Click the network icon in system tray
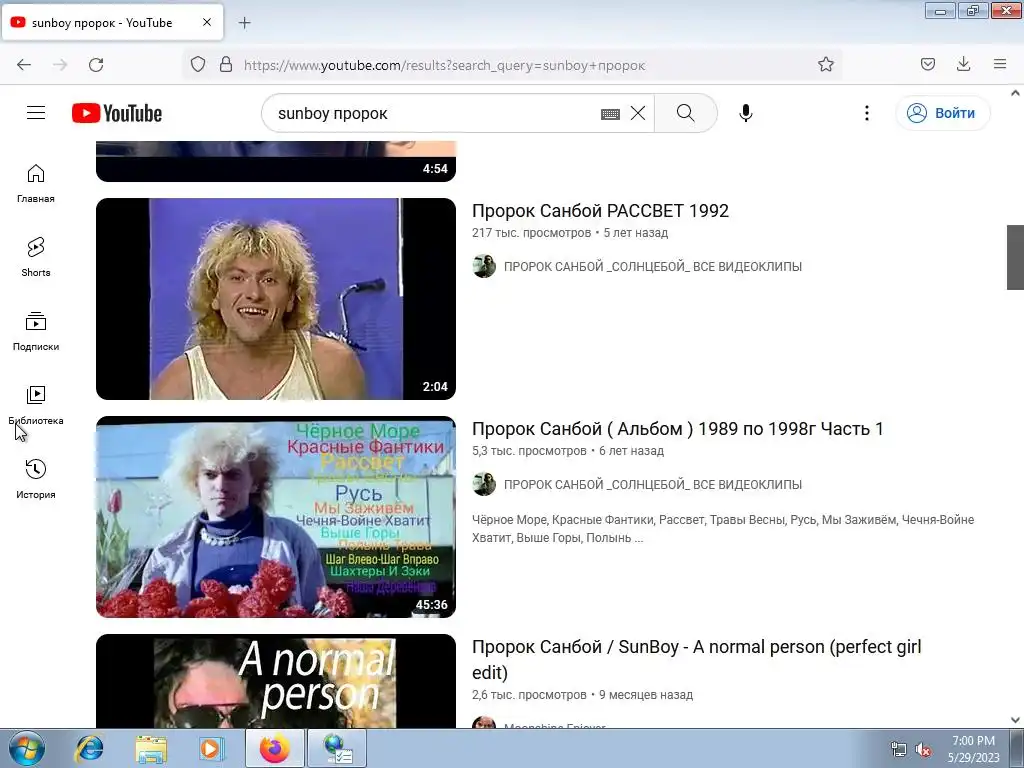This screenshot has width=1024, height=768. click(899, 750)
